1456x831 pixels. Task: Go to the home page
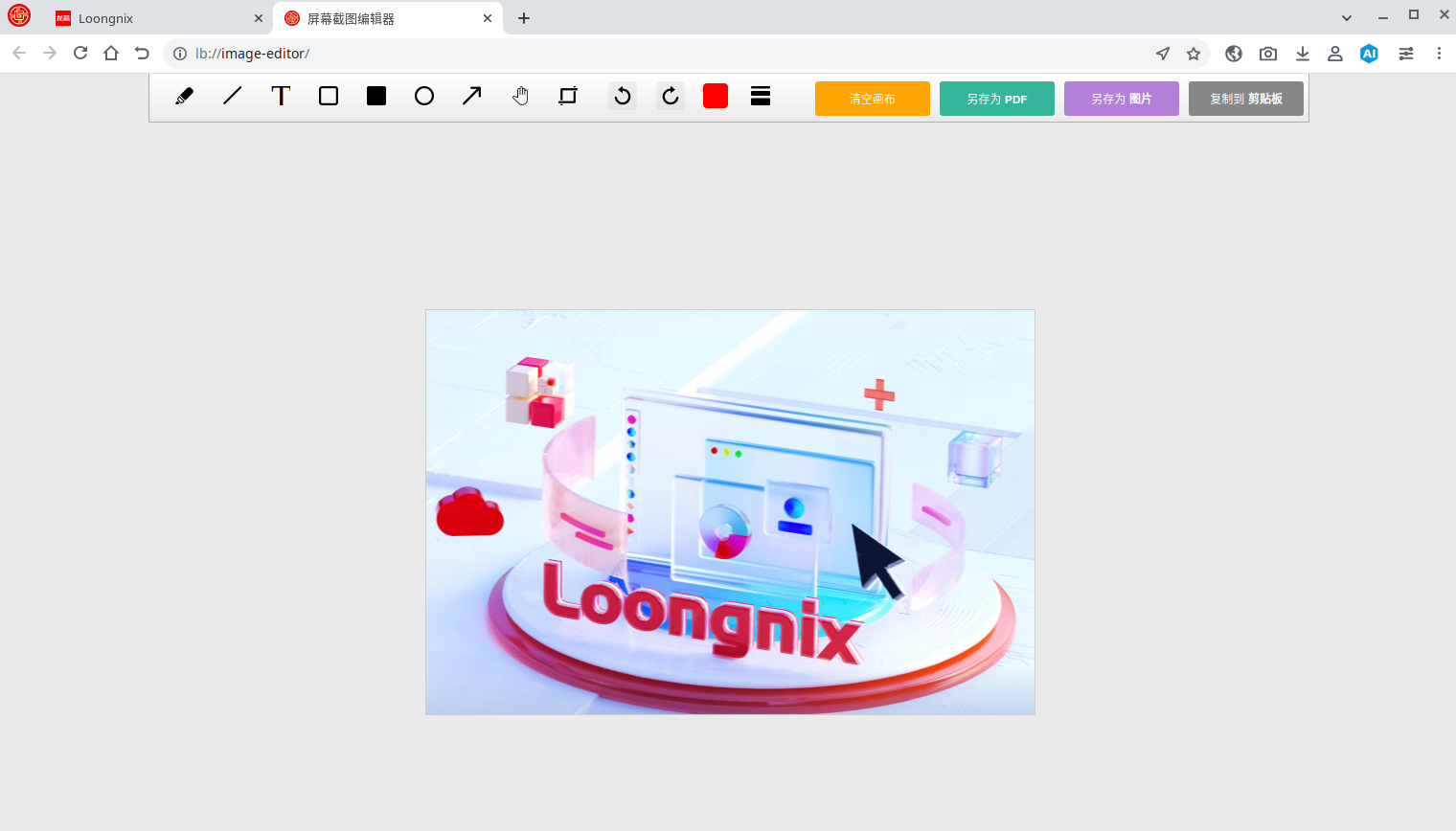pyautogui.click(x=111, y=54)
